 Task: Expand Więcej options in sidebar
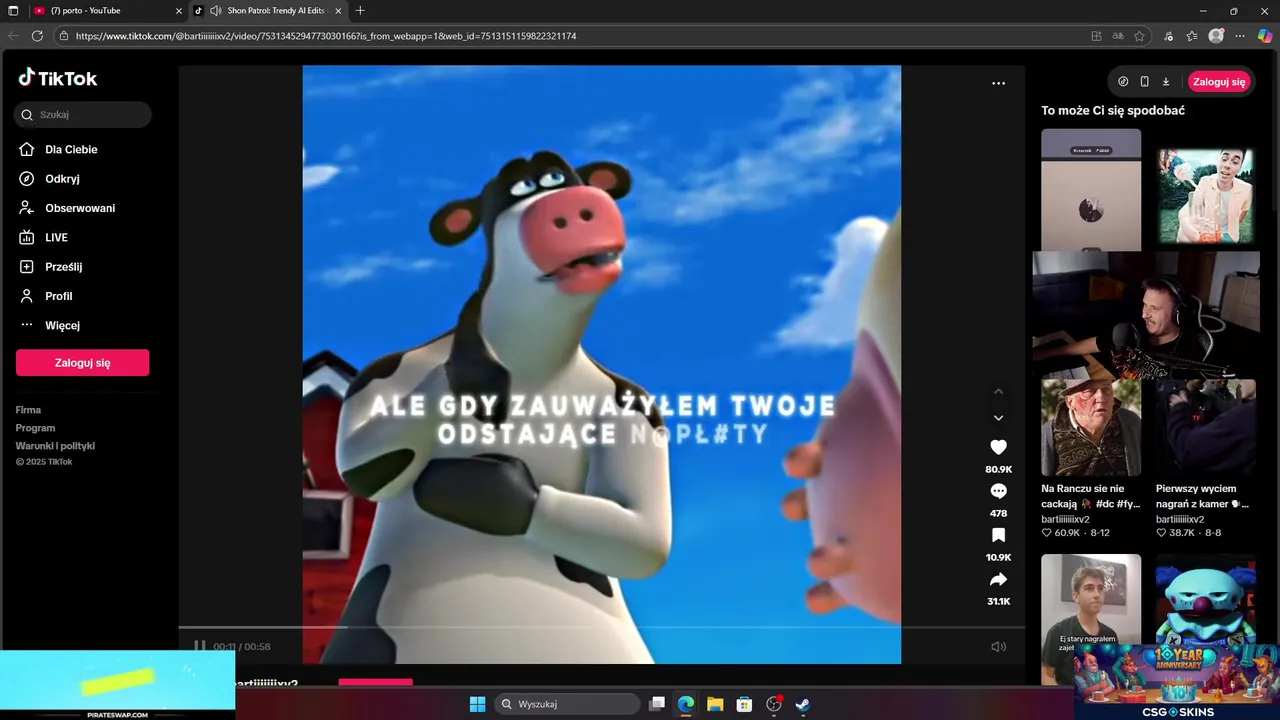[x=48, y=326]
